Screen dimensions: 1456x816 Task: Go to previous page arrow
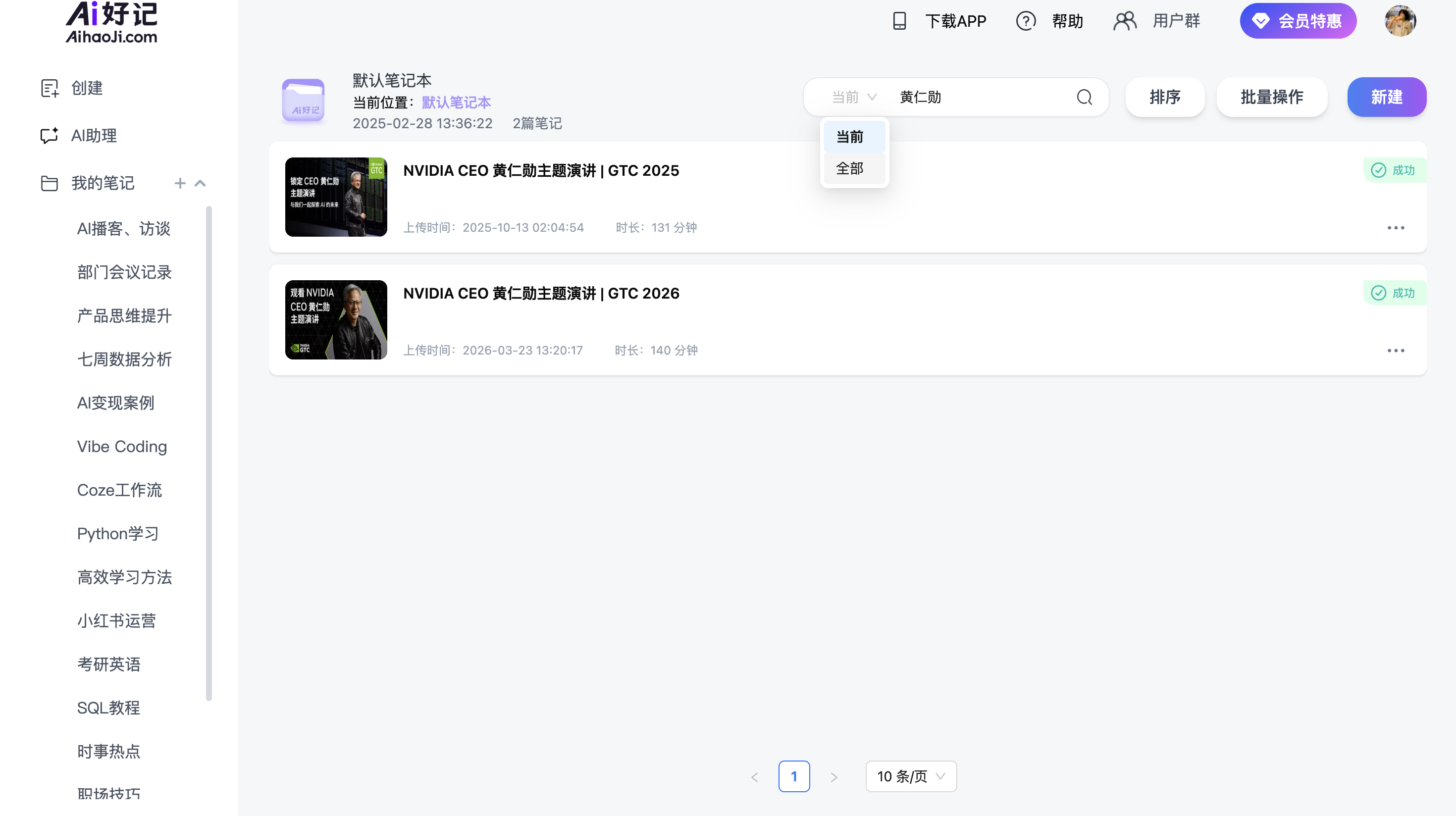point(754,776)
